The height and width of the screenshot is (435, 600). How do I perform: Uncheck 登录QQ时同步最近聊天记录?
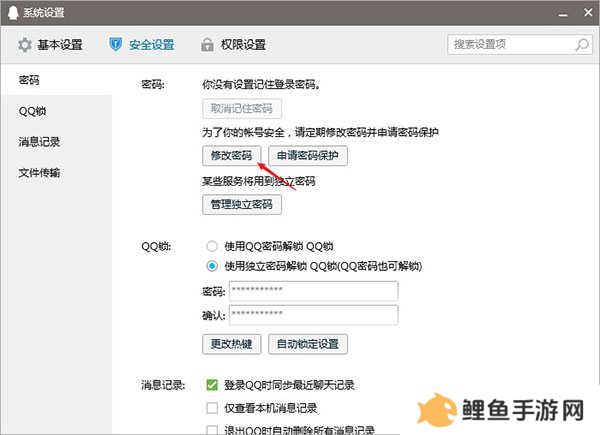coord(212,385)
